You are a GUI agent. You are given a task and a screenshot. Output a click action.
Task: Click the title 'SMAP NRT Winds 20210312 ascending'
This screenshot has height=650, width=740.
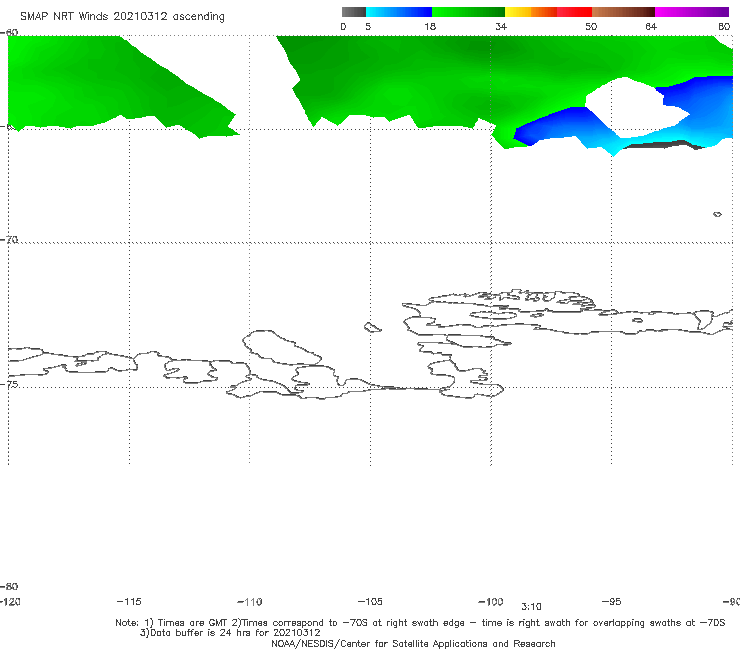point(122,16)
